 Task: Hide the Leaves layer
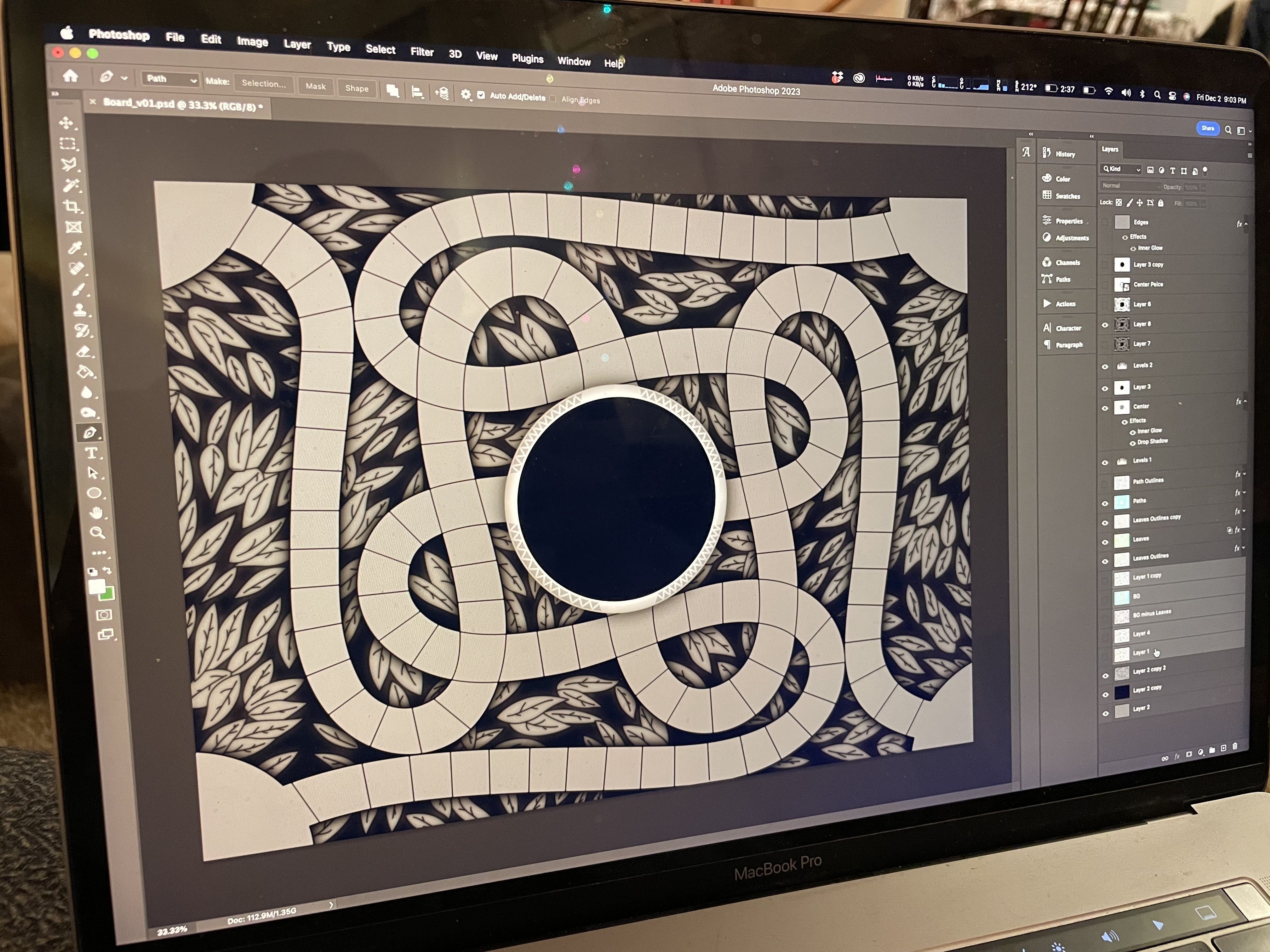[1105, 542]
